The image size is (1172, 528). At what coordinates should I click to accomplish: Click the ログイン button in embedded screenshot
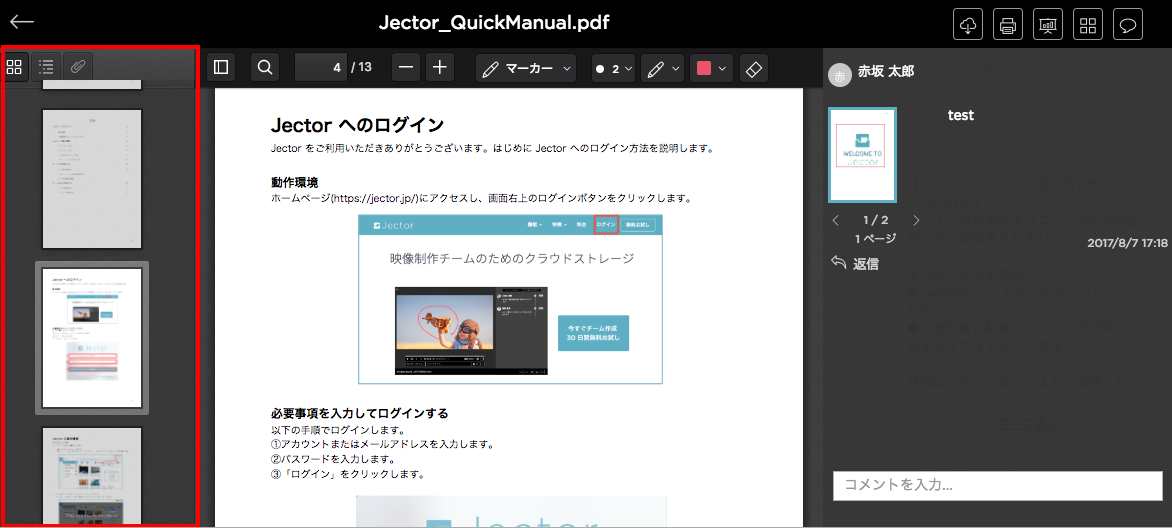pos(605,224)
